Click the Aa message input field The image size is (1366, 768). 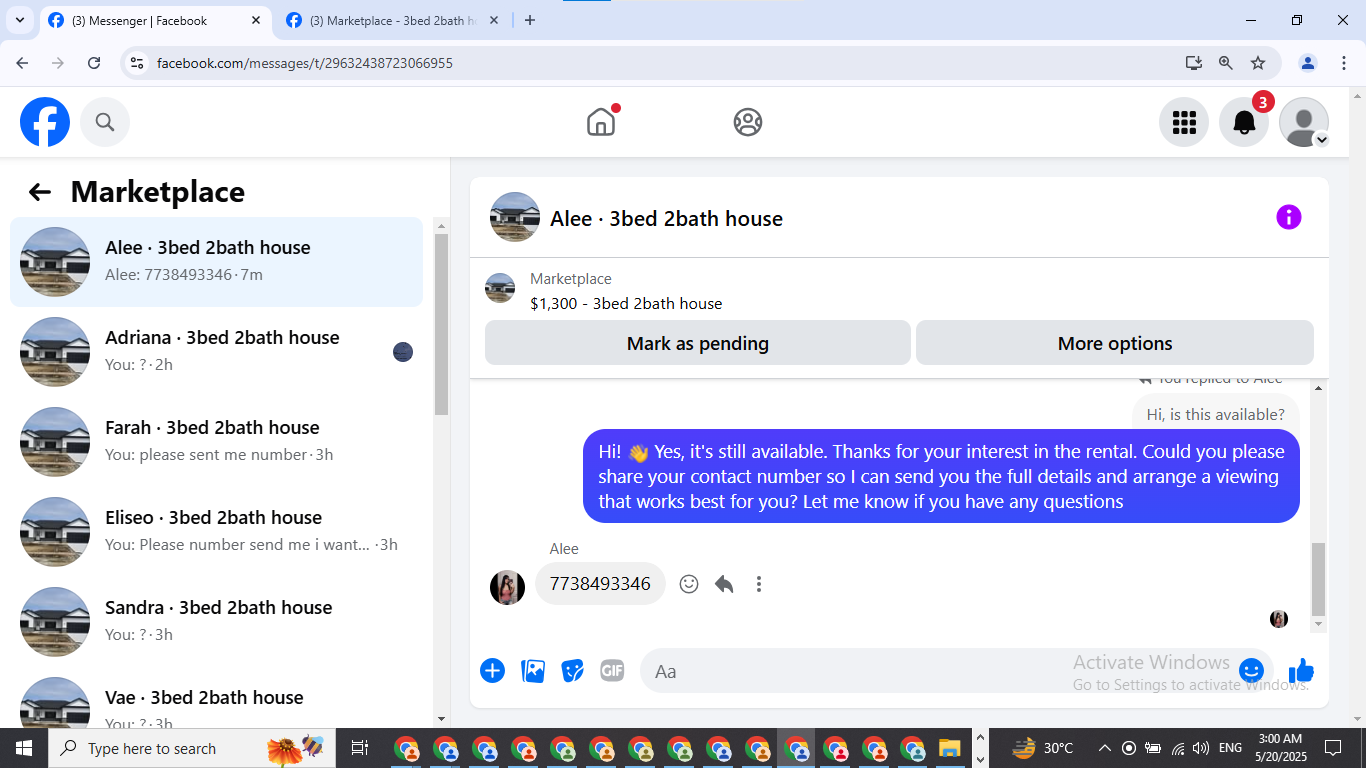coord(940,671)
